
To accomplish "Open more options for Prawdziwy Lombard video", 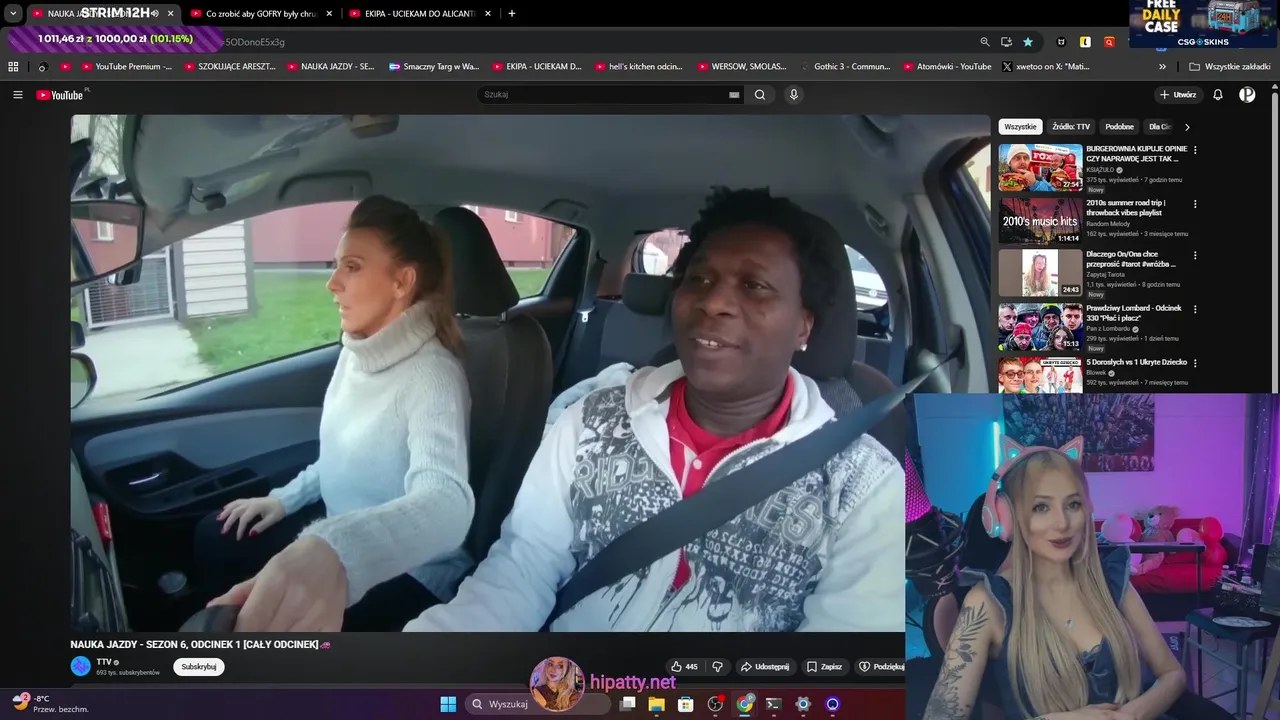I will 1195,309.
